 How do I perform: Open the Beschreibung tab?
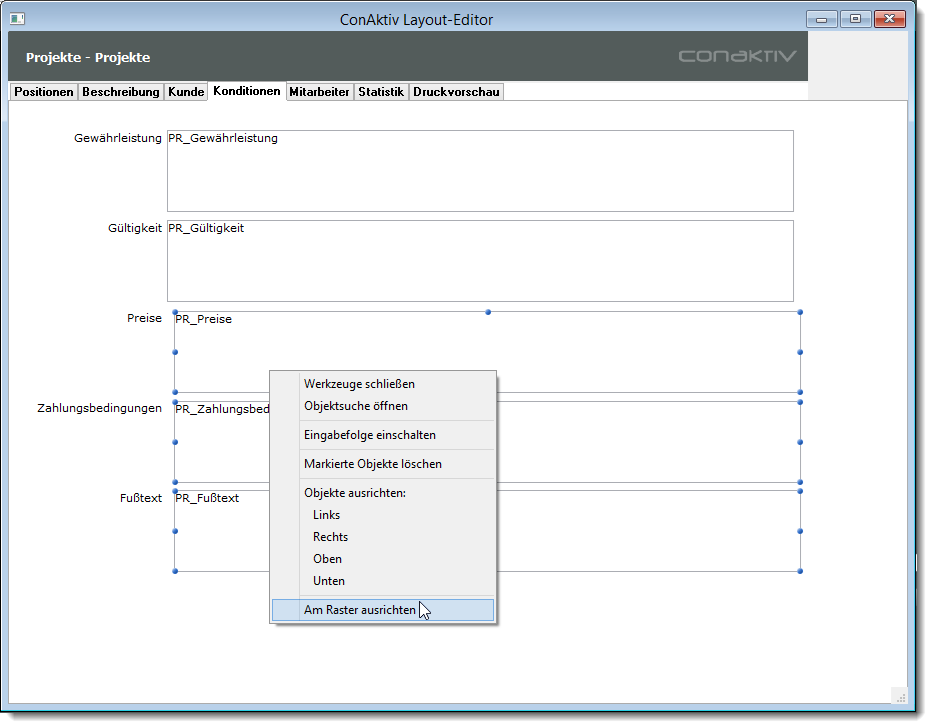pyautogui.click(x=121, y=92)
